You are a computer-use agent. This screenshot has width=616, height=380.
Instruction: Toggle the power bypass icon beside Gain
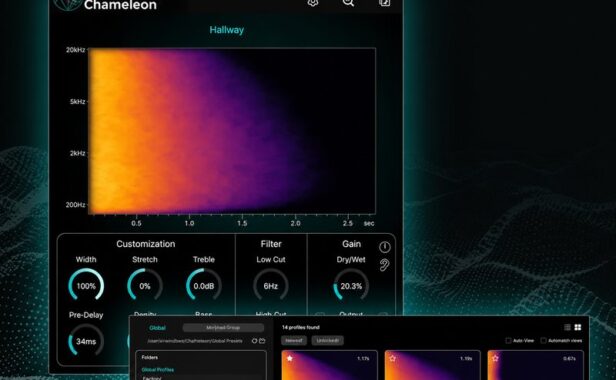(x=385, y=247)
